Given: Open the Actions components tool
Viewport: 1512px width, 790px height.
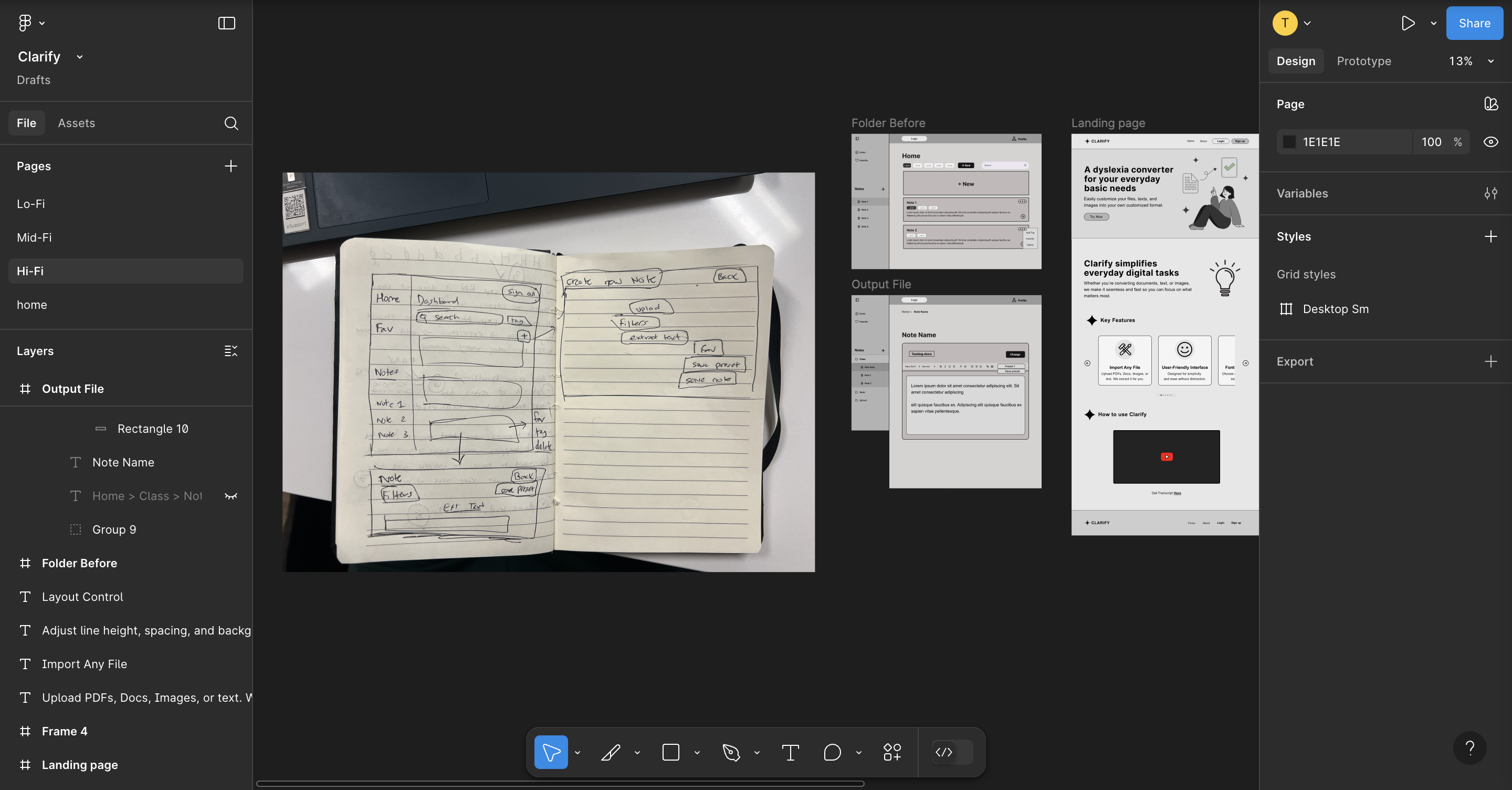Looking at the screenshot, I should [891, 752].
